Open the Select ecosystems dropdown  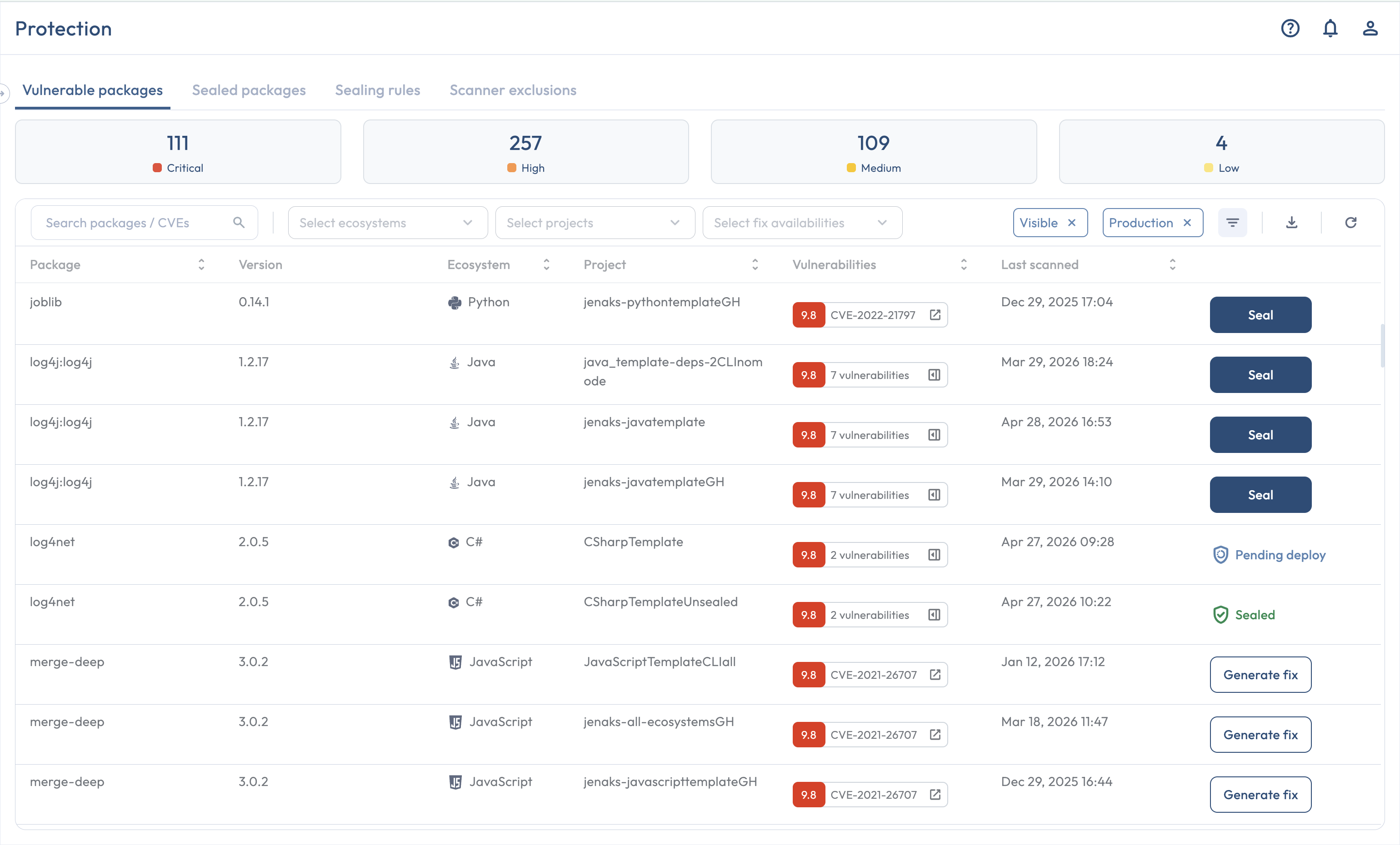pos(387,223)
